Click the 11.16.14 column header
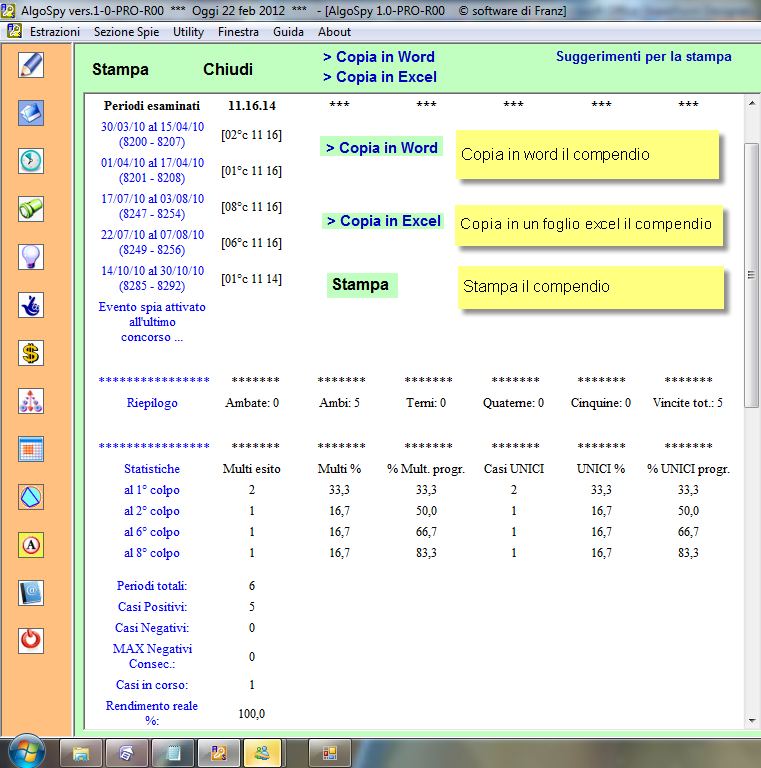This screenshot has height=768, width=761. [x=252, y=106]
